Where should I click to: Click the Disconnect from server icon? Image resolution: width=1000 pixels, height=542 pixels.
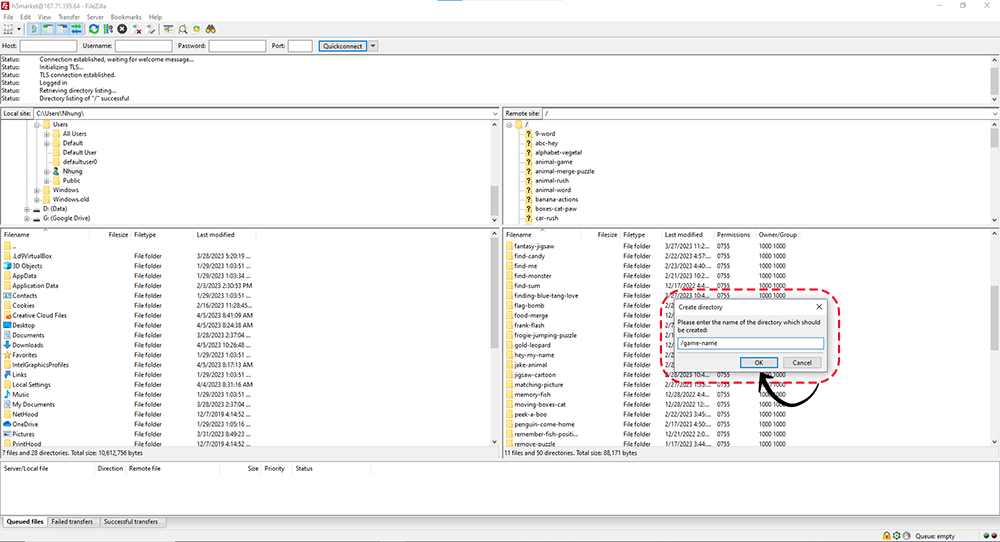point(137,29)
